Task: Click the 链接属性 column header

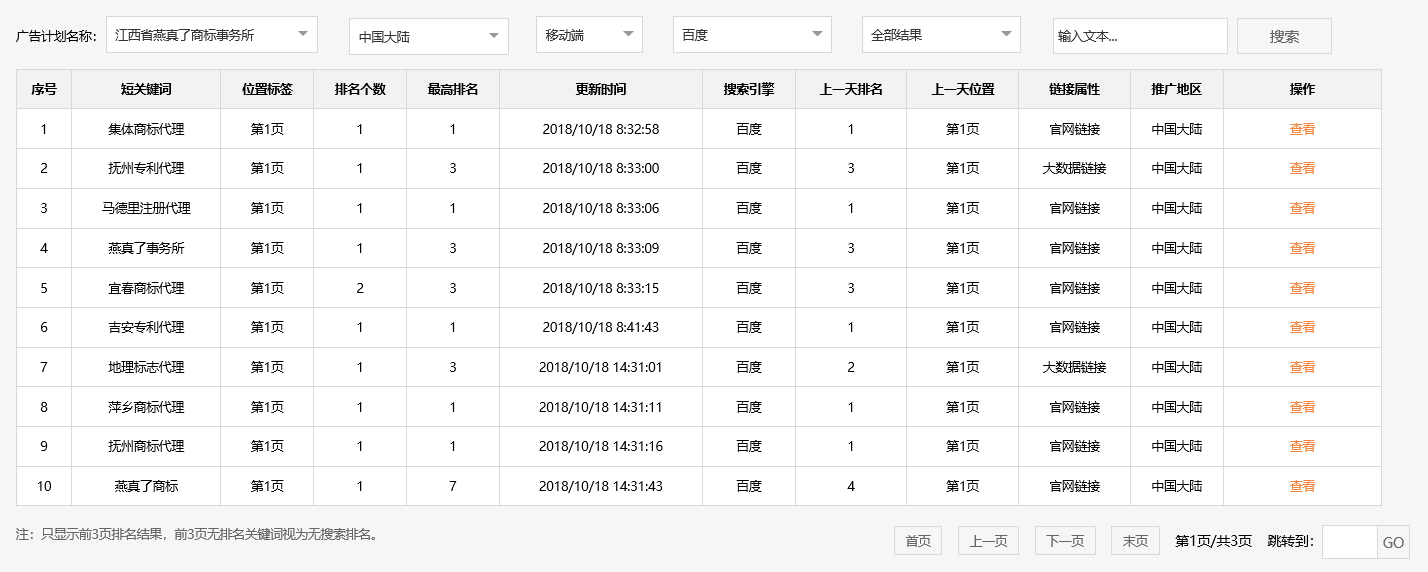Action: [1075, 89]
